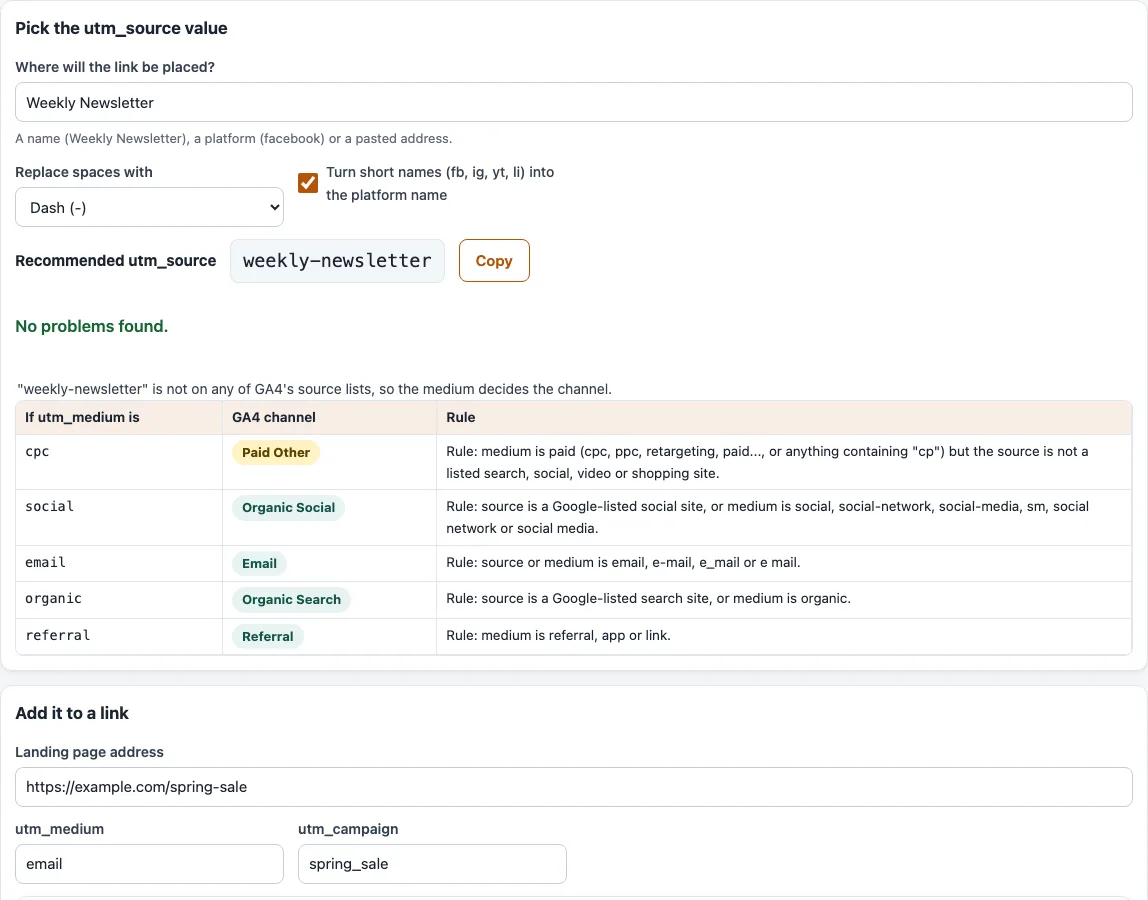Select the Referral channel badge
The image size is (1148, 900).
[268, 636]
